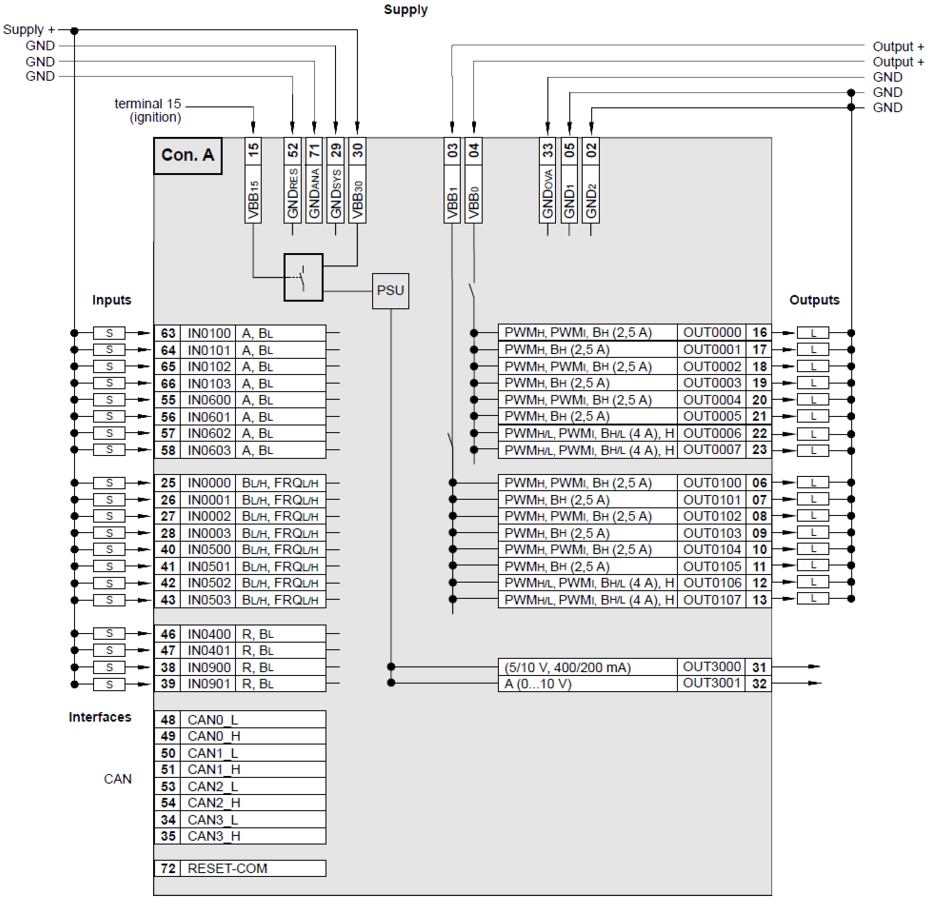Select the Outputs section heading
Screen dimensions: 930x910
click(815, 300)
